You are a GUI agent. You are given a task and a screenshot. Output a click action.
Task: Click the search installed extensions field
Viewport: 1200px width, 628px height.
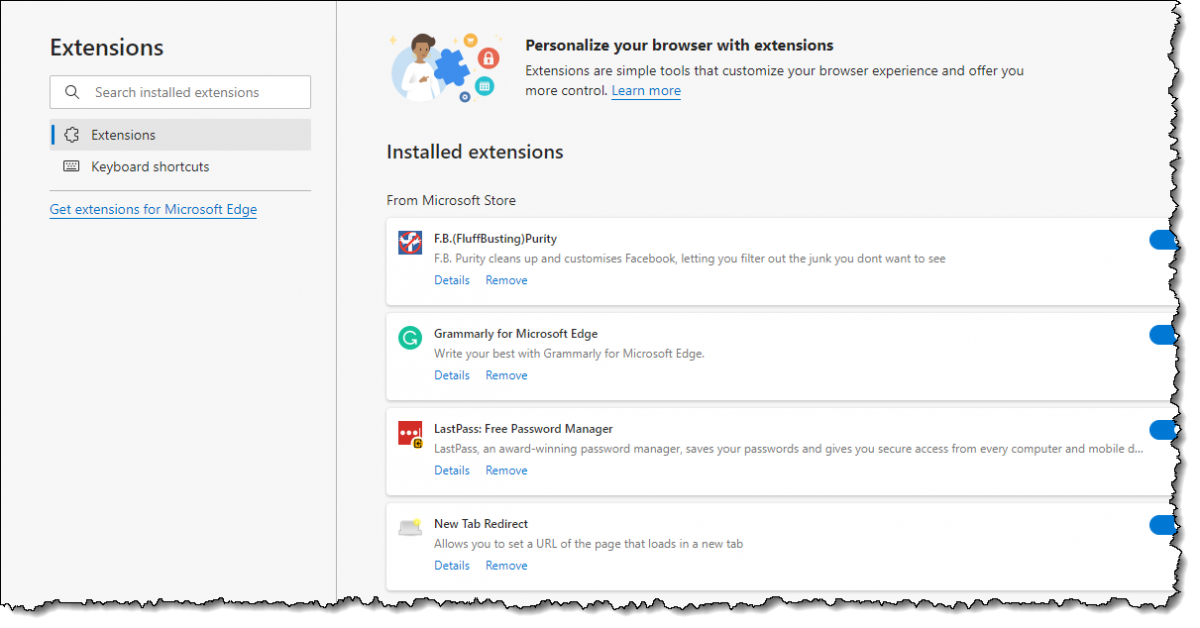[x=180, y=92]
